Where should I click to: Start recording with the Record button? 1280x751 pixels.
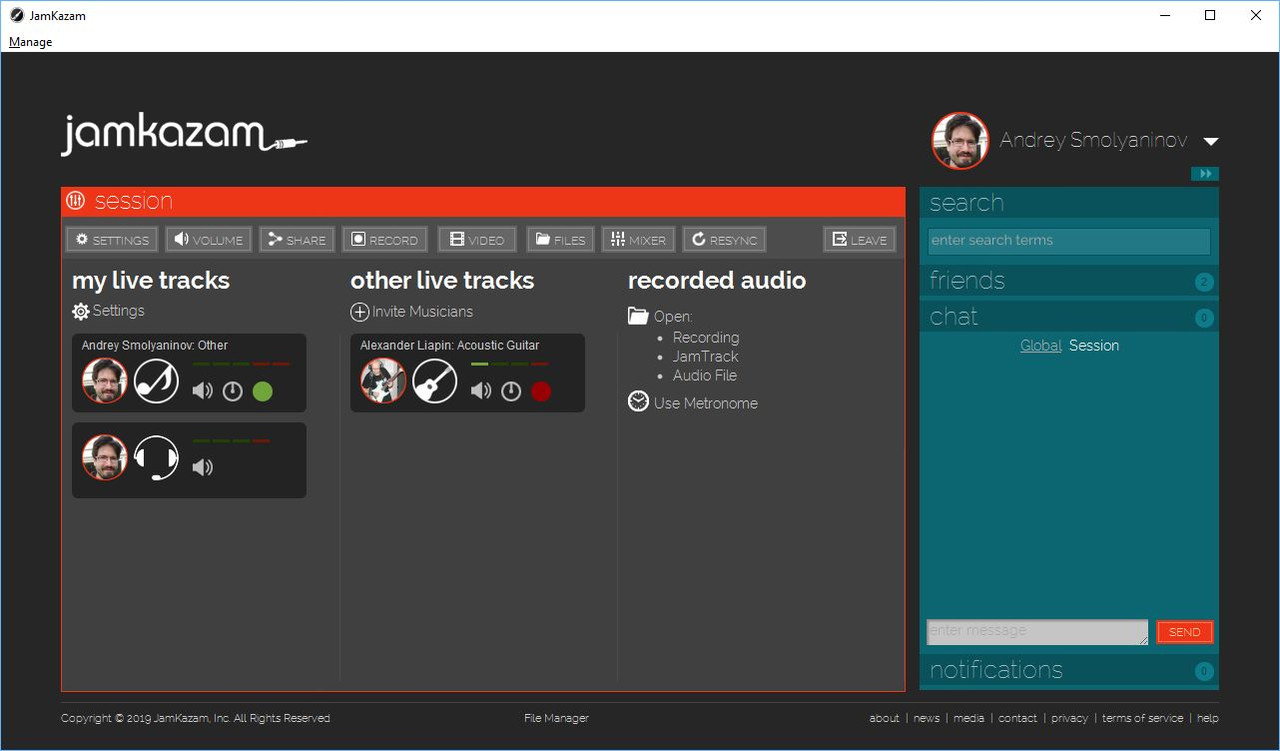[385, 240]
